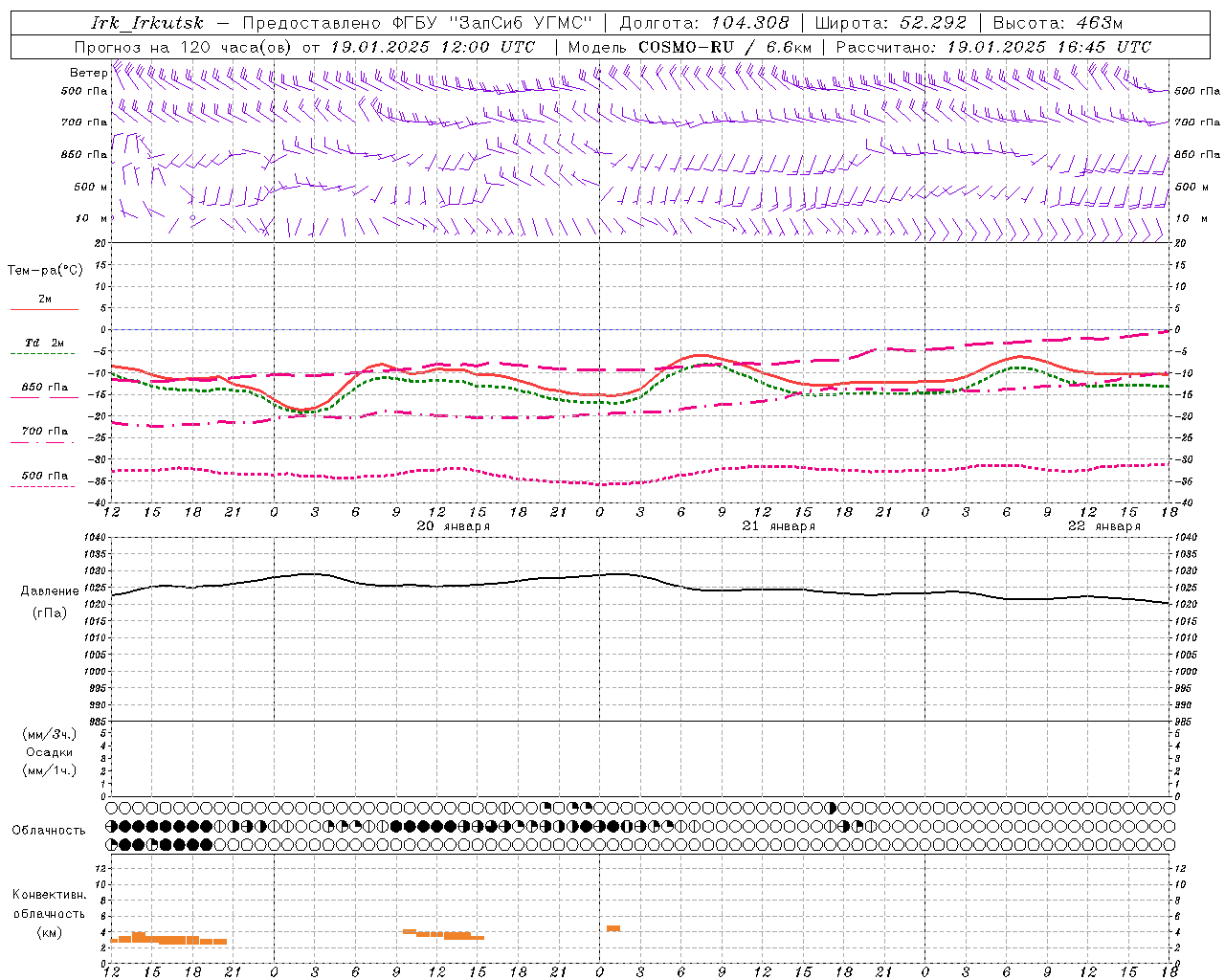Image resolution: width=1225 pixels, height=980 pixels.
Task: Click the black pressure curve at its start
Action: point(114,595)
